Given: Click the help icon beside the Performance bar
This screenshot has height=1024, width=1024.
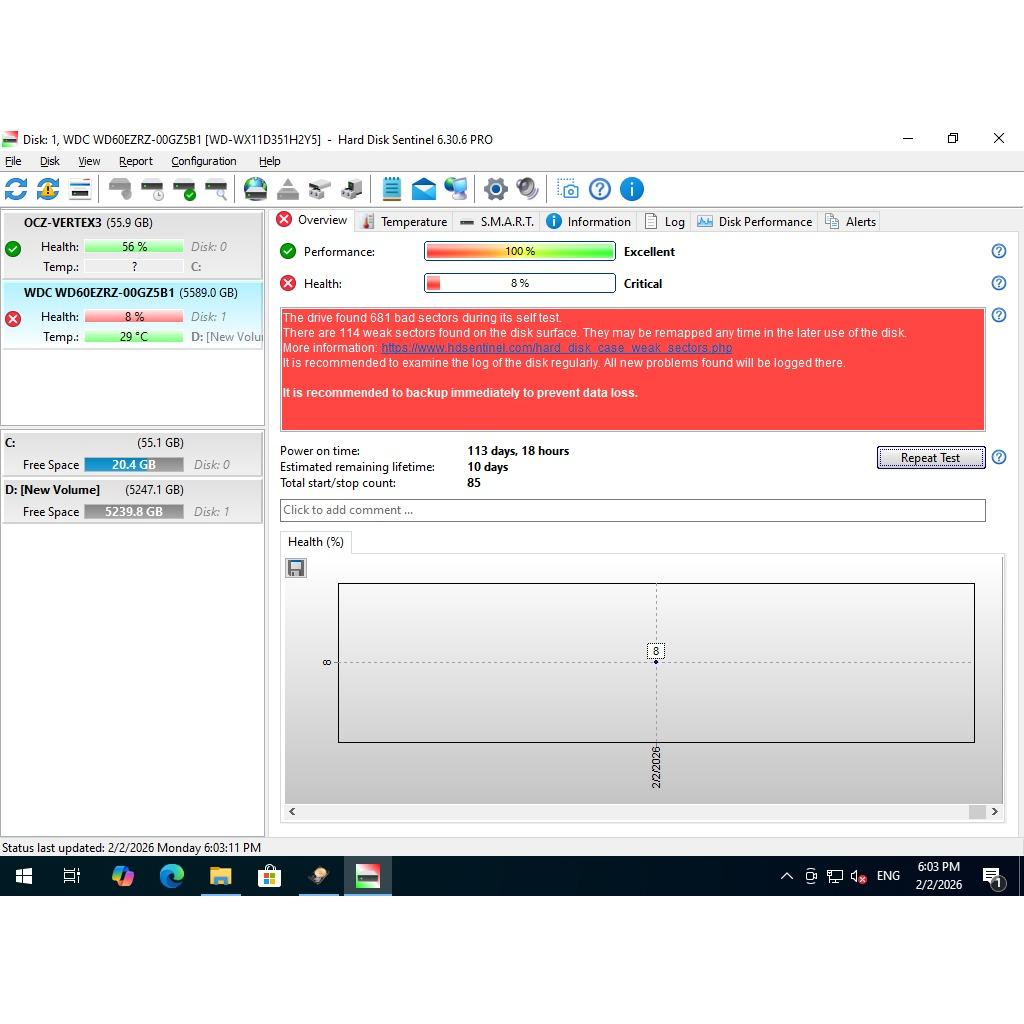Looking at the screenshot, I should point(998,252).
